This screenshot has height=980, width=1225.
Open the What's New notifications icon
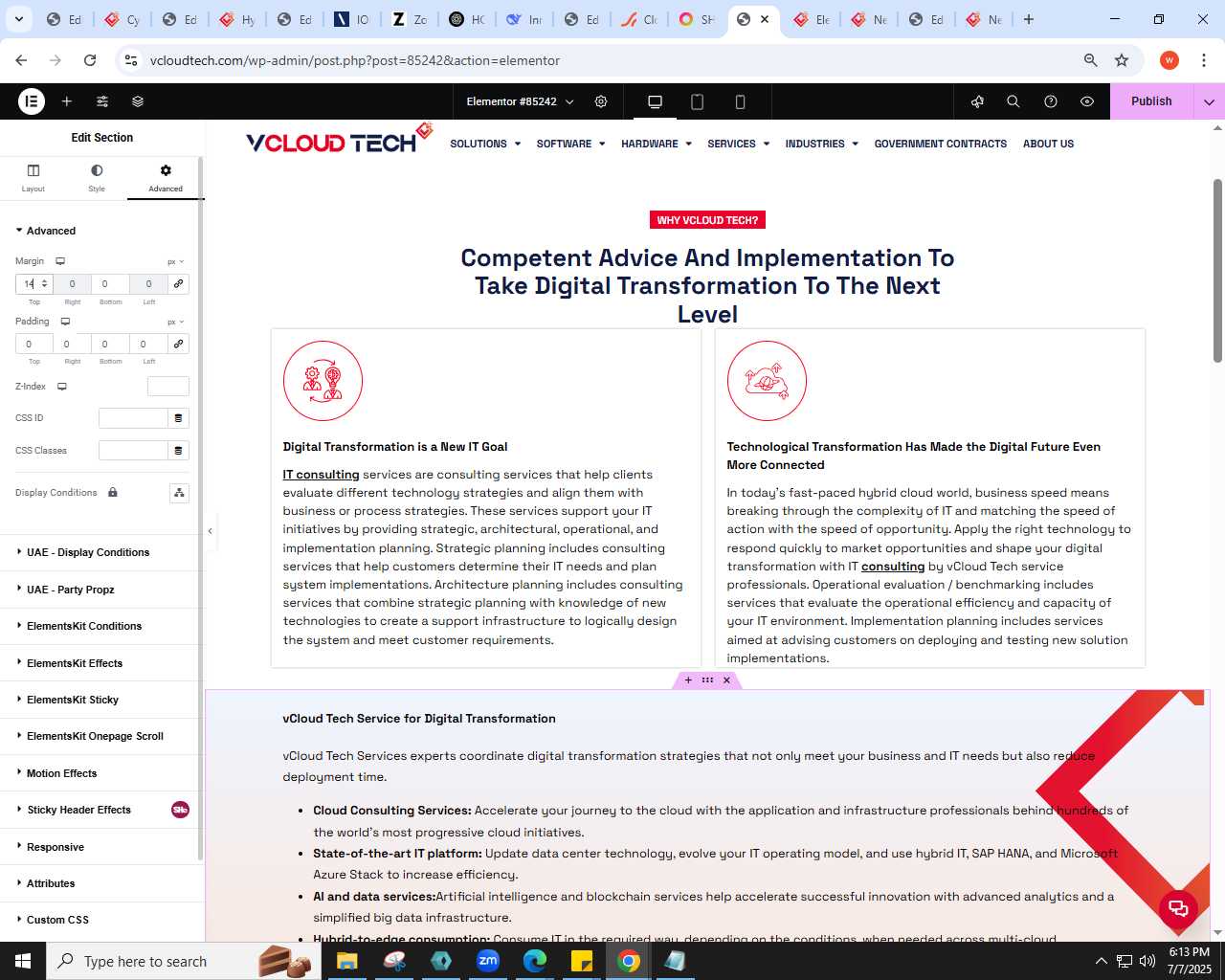click(x=977, y=101)
